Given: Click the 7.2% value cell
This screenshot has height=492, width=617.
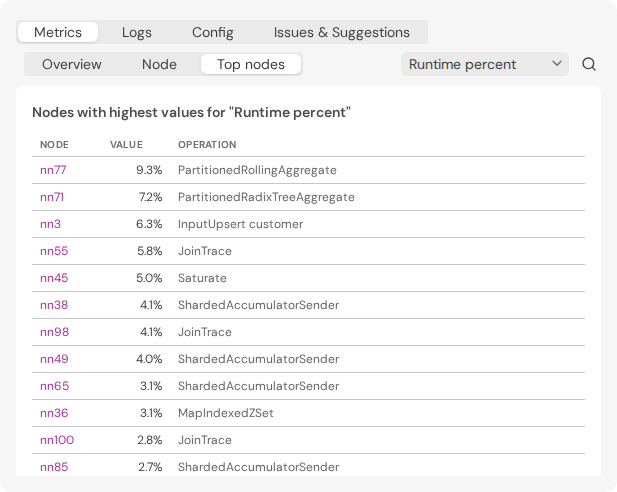Looking at the screenshot, I should coord(150,197).
